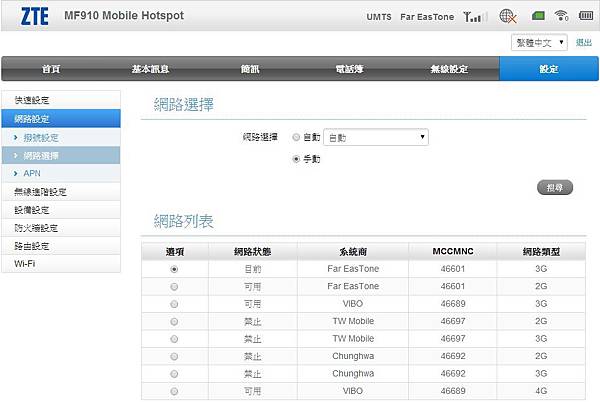
Task: Click the ZTE logo
Action: tap(34, 16)
